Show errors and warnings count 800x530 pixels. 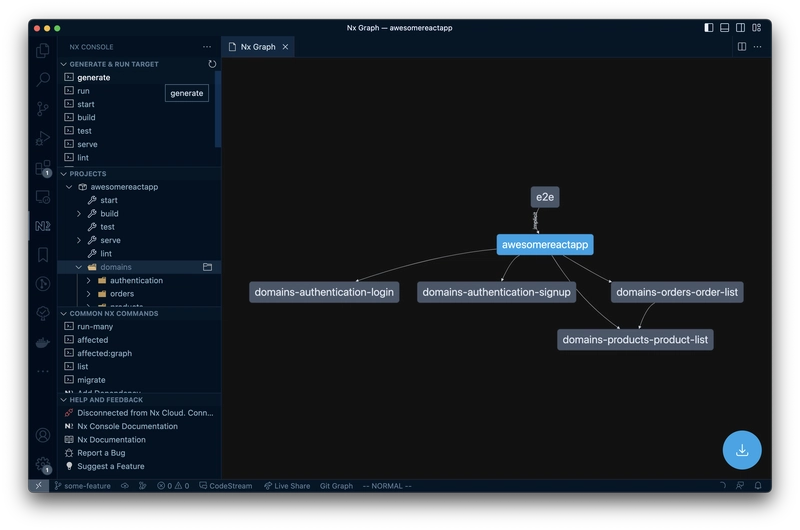click(173, 486)
